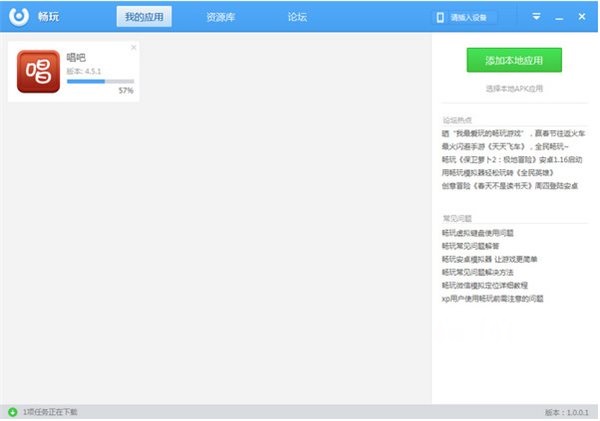Click the 版本: 1.0.0.1 status text

coord(567,413)
